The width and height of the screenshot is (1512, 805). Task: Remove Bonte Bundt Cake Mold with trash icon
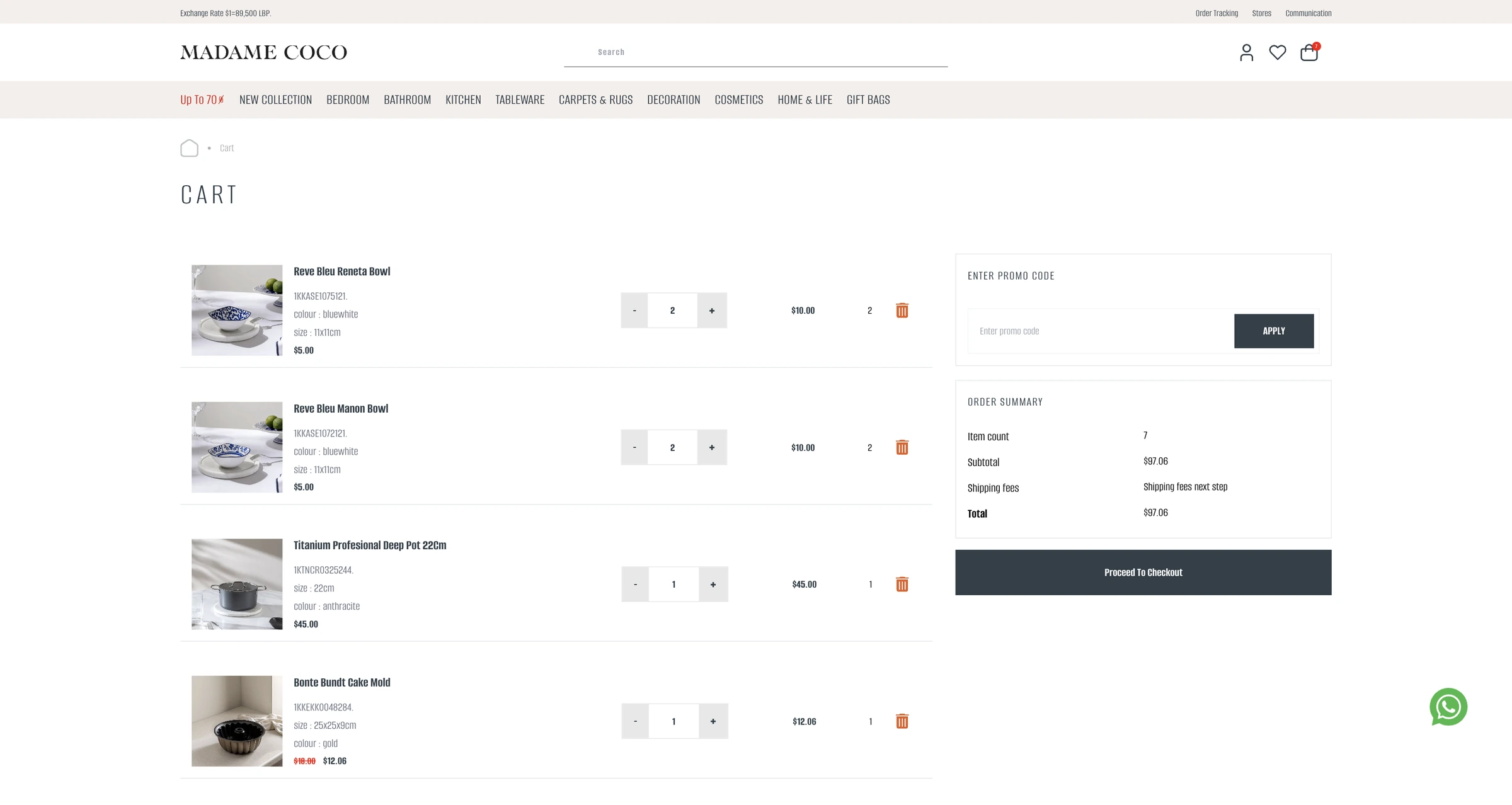pos(902,721)
